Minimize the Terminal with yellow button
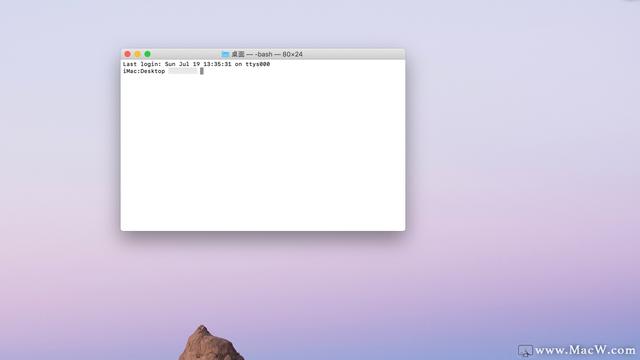 coord(138,54)
